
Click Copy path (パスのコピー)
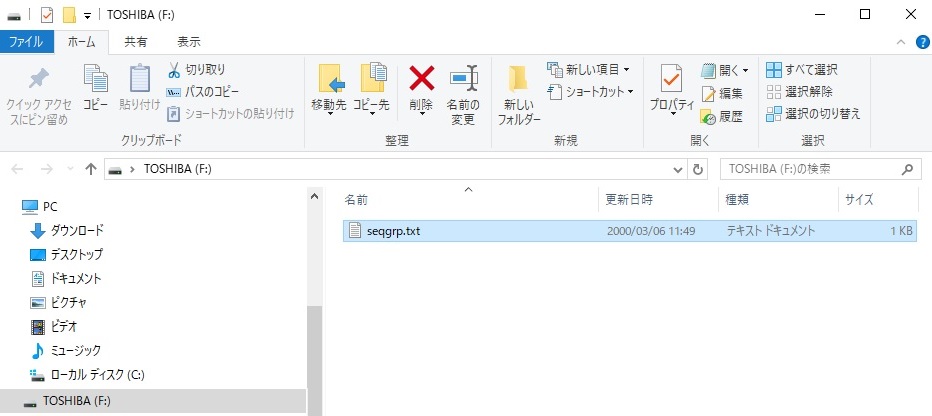(x=203, y=92)
